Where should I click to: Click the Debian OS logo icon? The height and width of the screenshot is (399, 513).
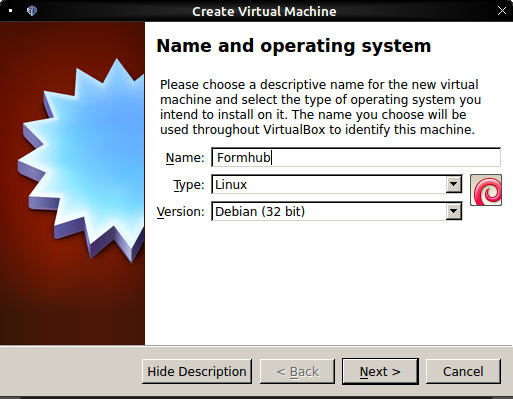coord(486,190)
